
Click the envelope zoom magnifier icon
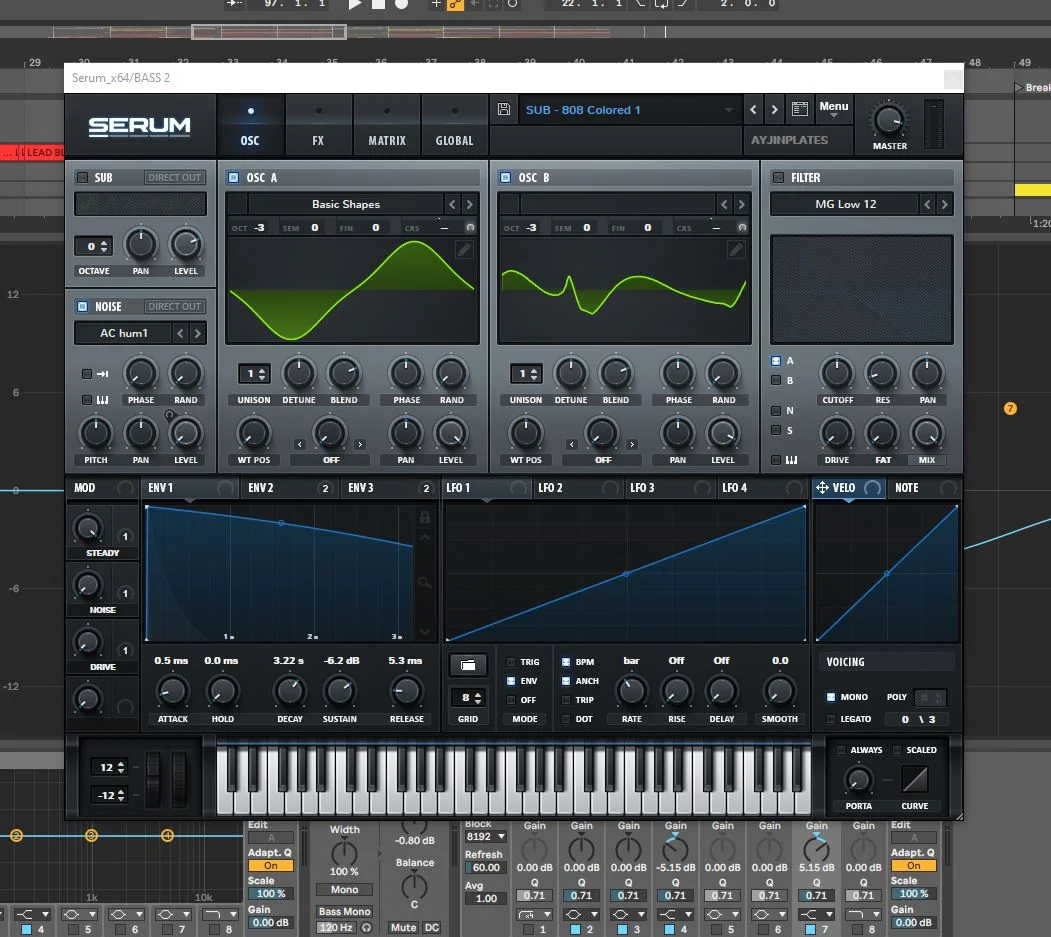coord(425,582)
